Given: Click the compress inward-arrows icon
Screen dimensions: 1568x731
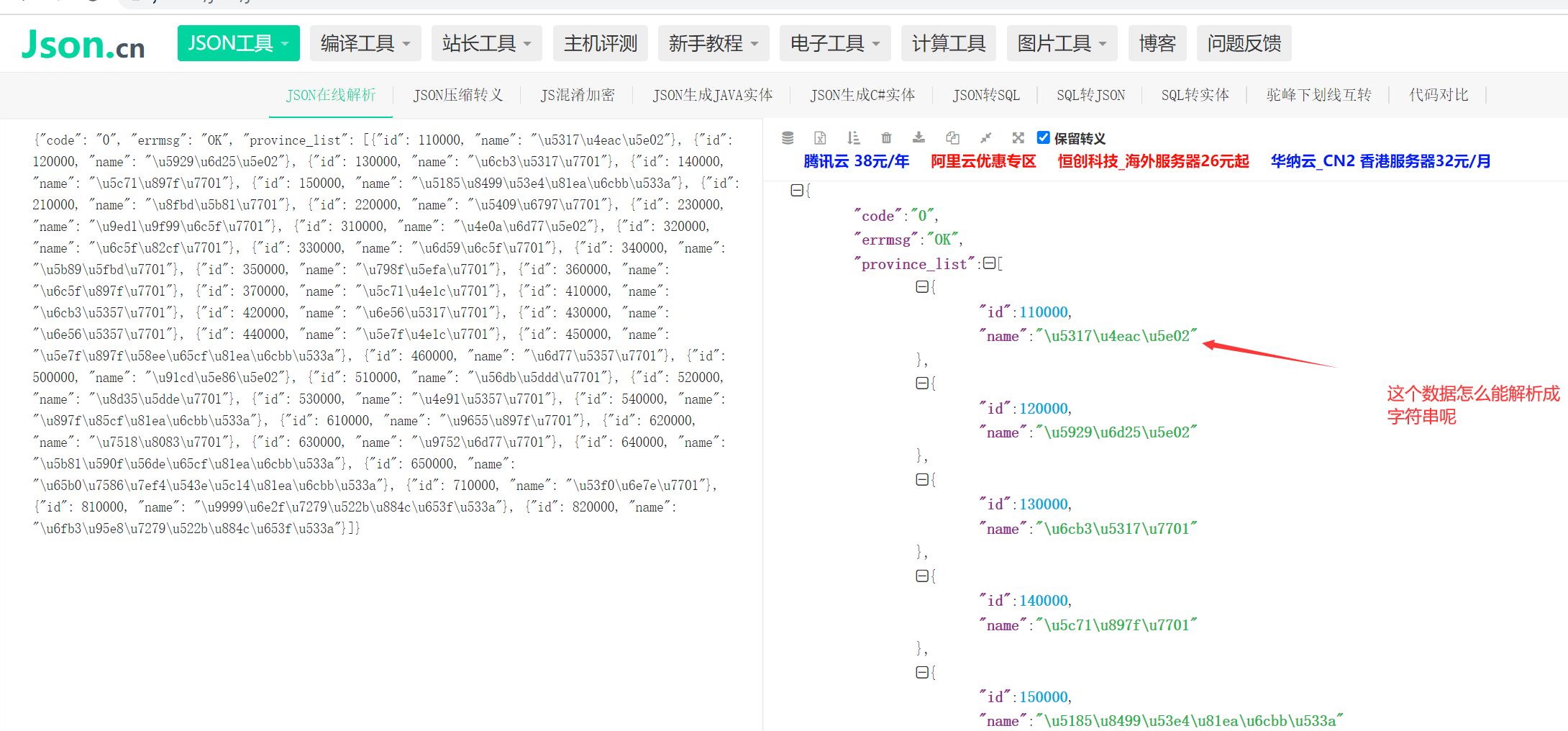Looking at the screenshot, I should click(985, 137).
